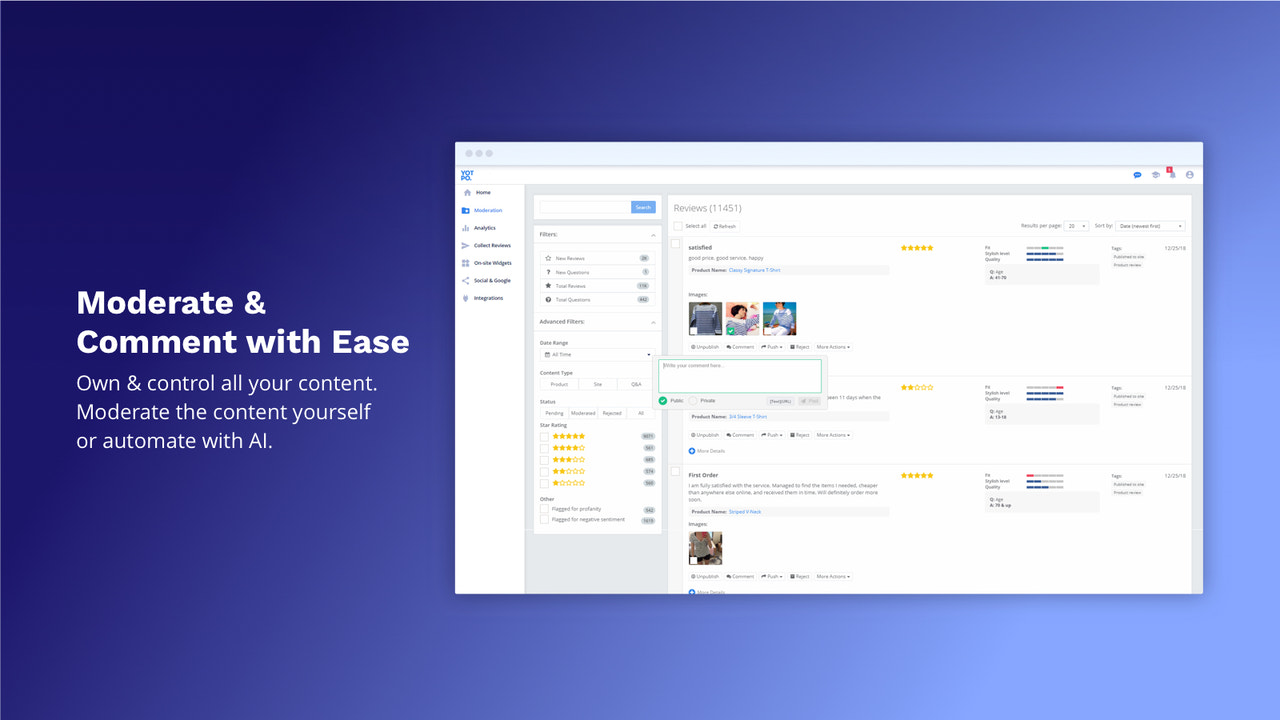Click the graduation cap academy icon
The width and height of the screenshot is (1280, 720).
click(1155, 175)
